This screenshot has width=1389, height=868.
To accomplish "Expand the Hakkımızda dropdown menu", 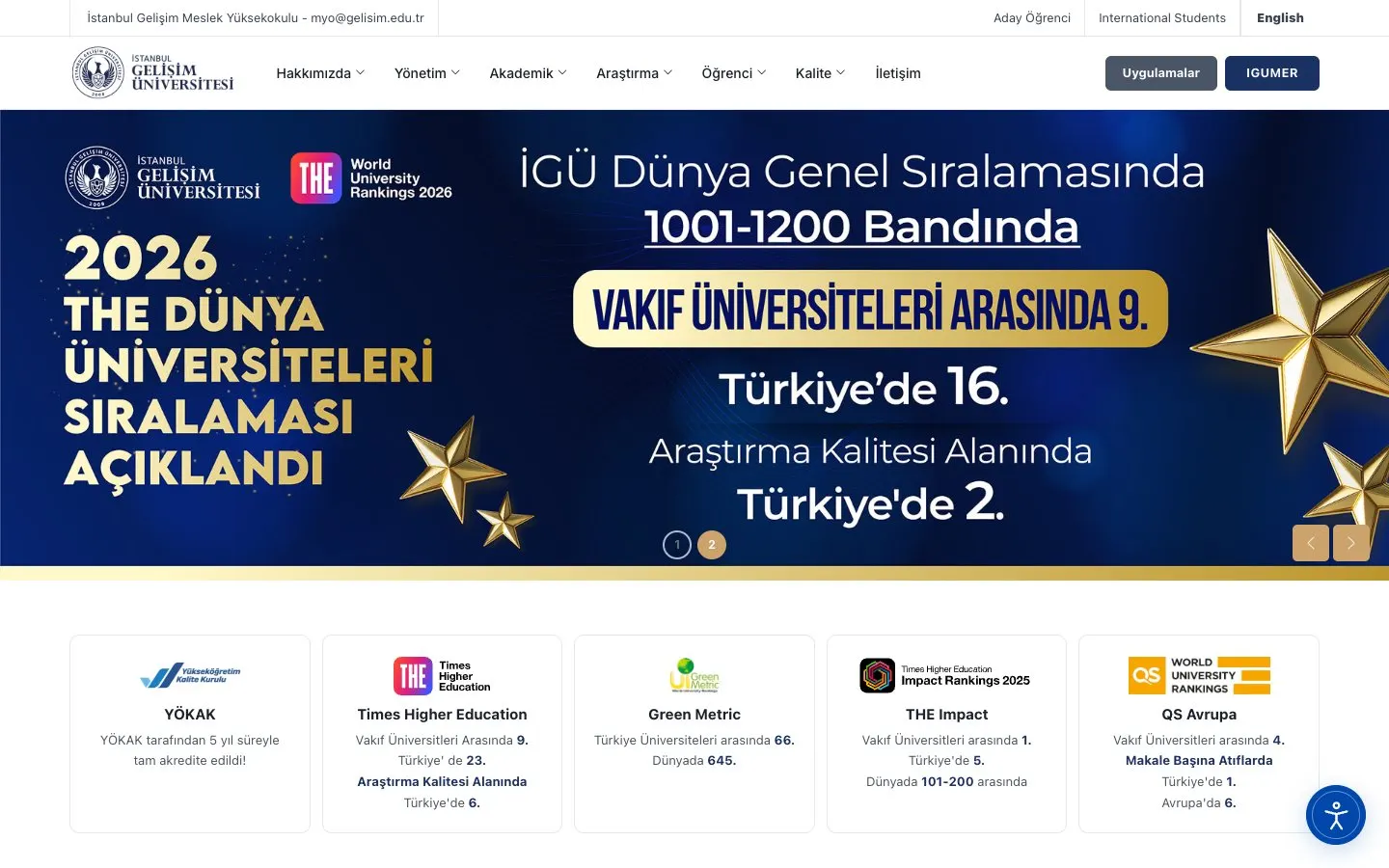I will click(320, 73).
